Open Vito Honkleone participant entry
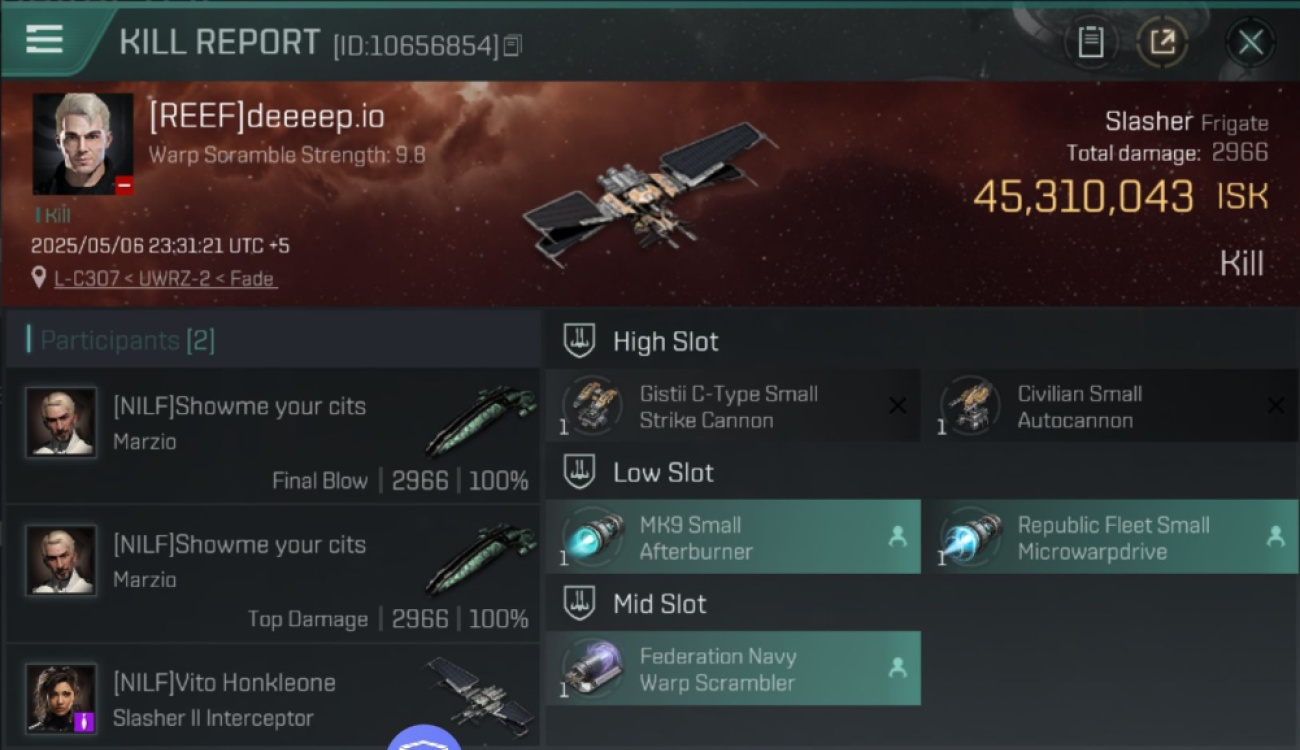This screenshot has height=750, width=1300. point(273,696)
